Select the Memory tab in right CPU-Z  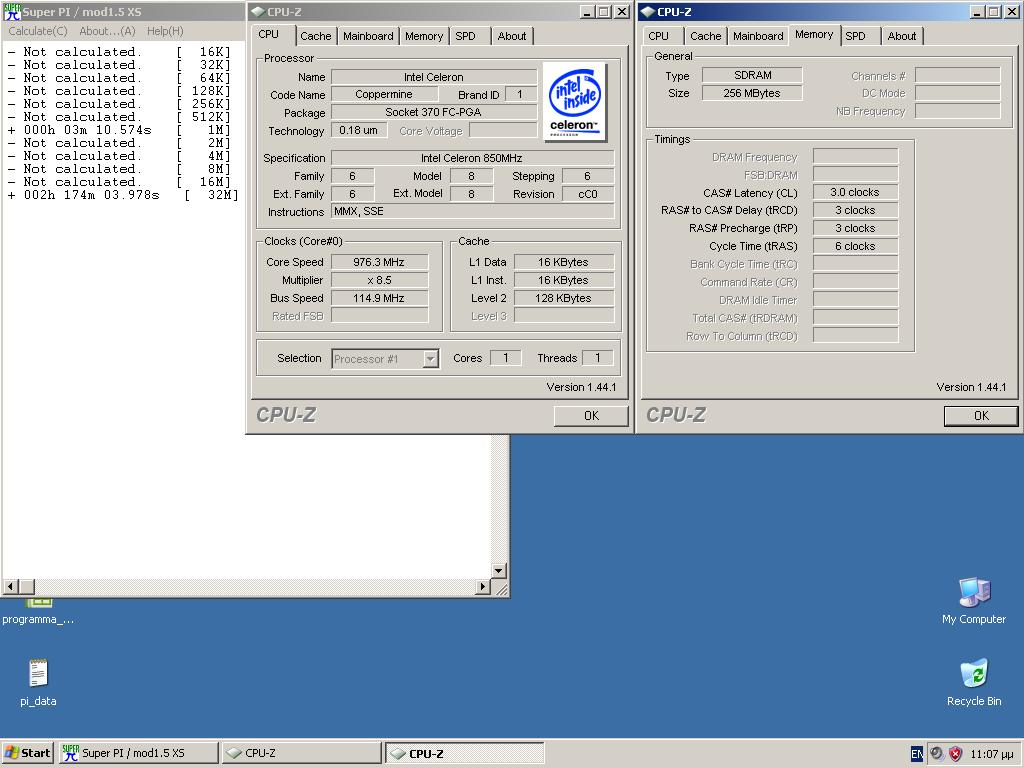[x=814, y=35]
